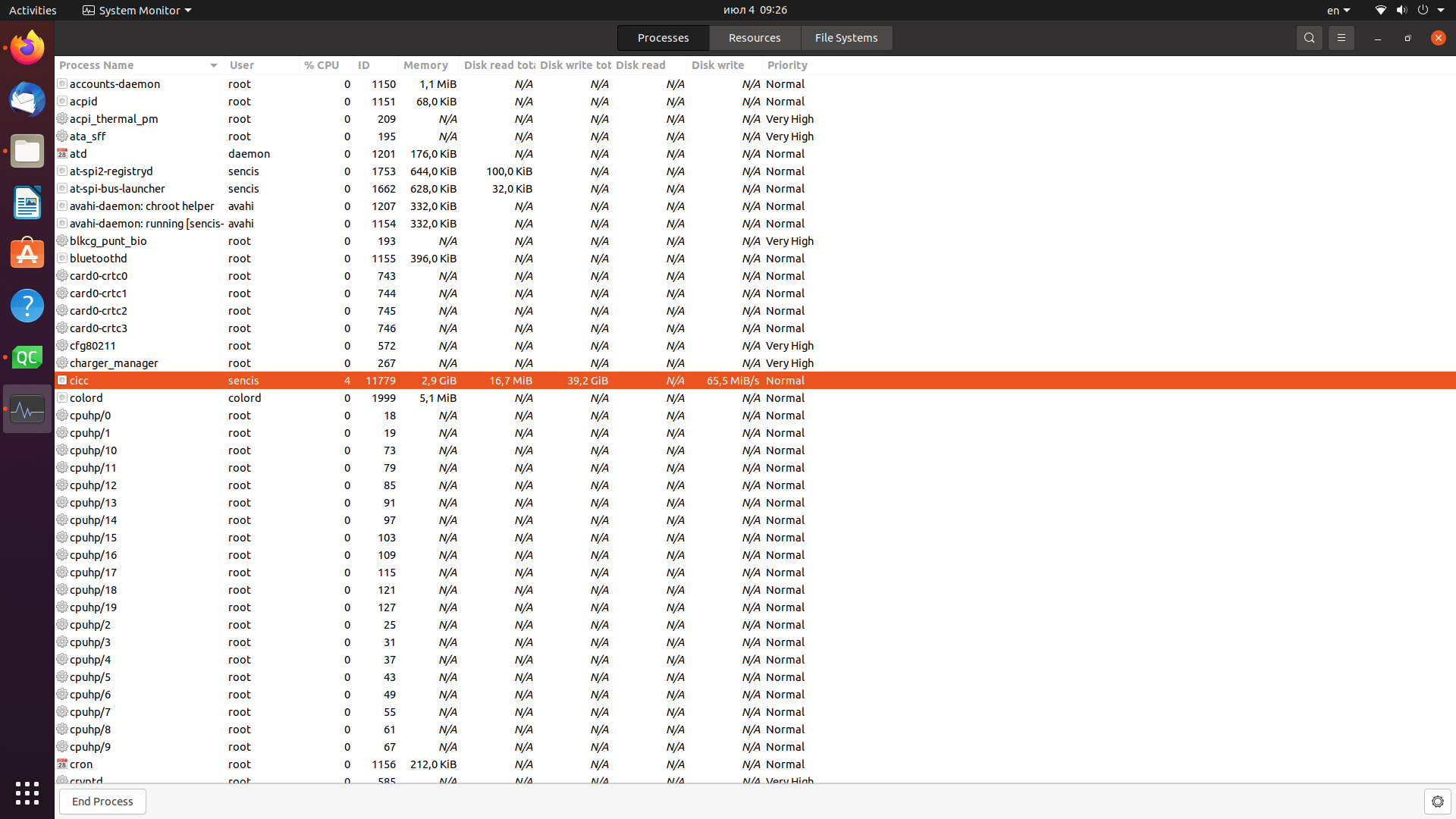Open the Activities overview
The width and height of the screenshot is (1456, 819).
(x=33, y=10)
